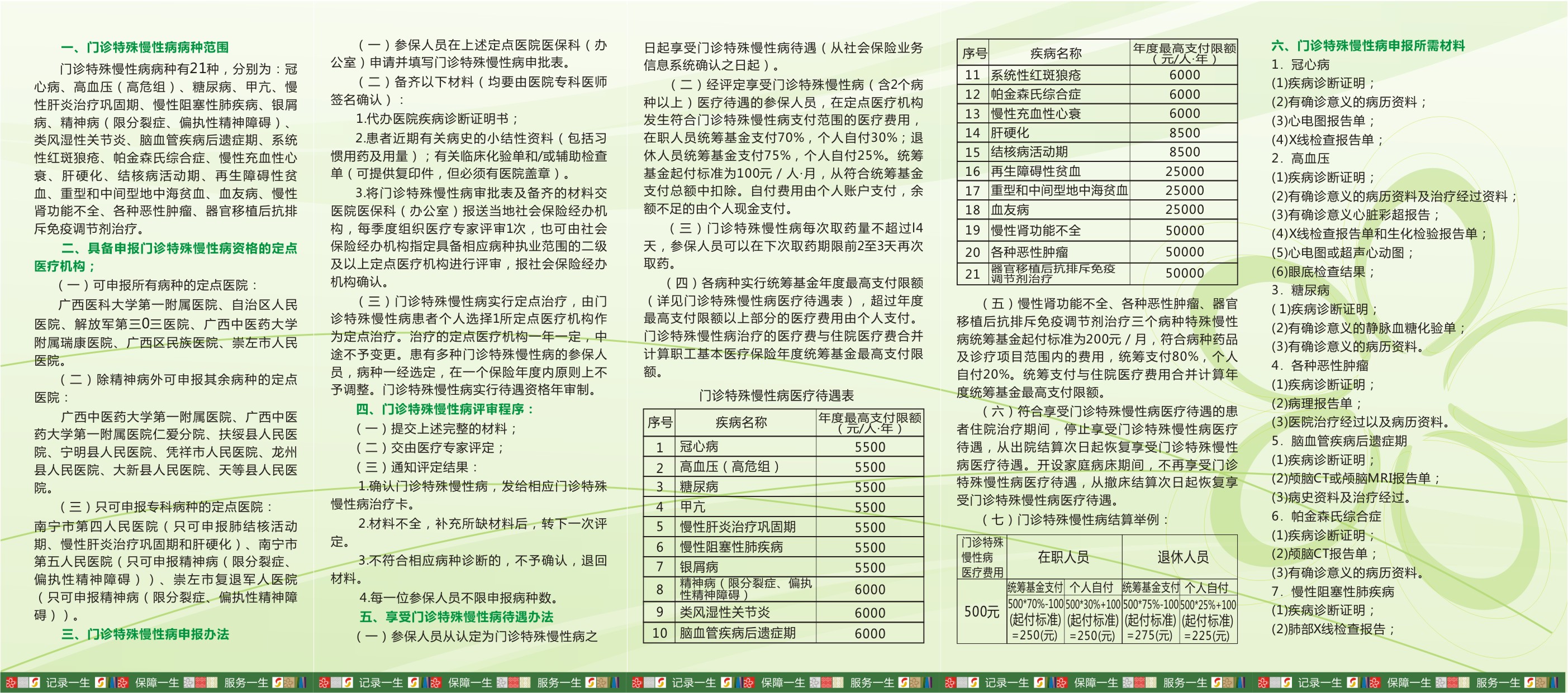
Task: Select the 冠心病 row in the treatment table
Action: pos(699,447)
